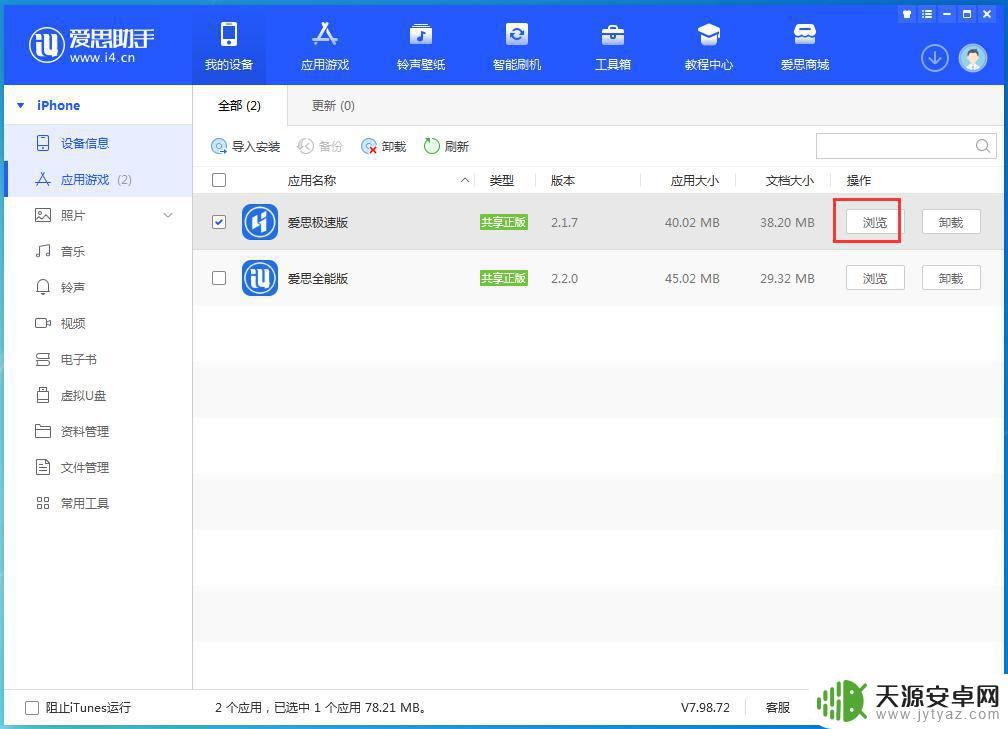
Task: Collapse the iPhone device tree
Action: point(21,105)
